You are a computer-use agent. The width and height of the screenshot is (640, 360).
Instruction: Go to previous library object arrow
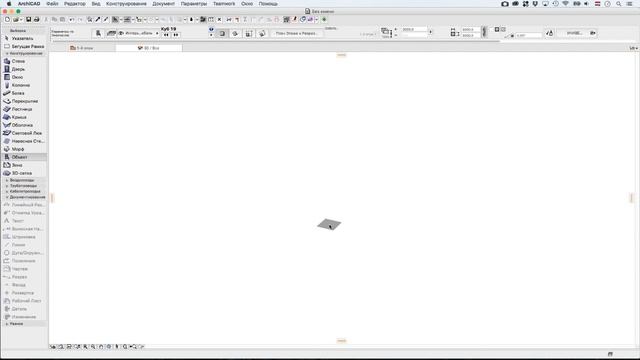click(x=166, y=35)
